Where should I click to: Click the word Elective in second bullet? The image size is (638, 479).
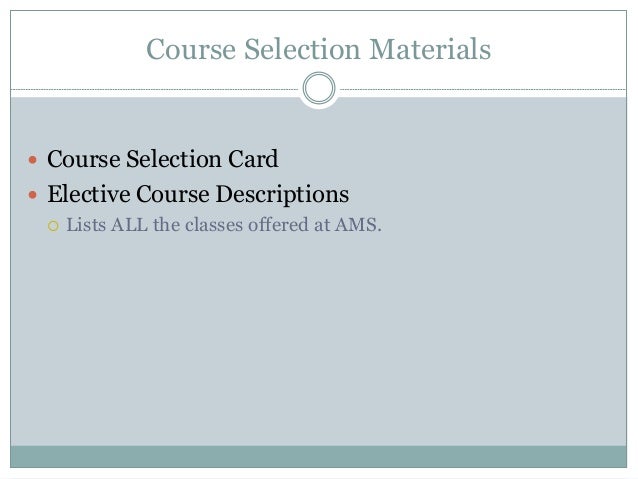89,194
